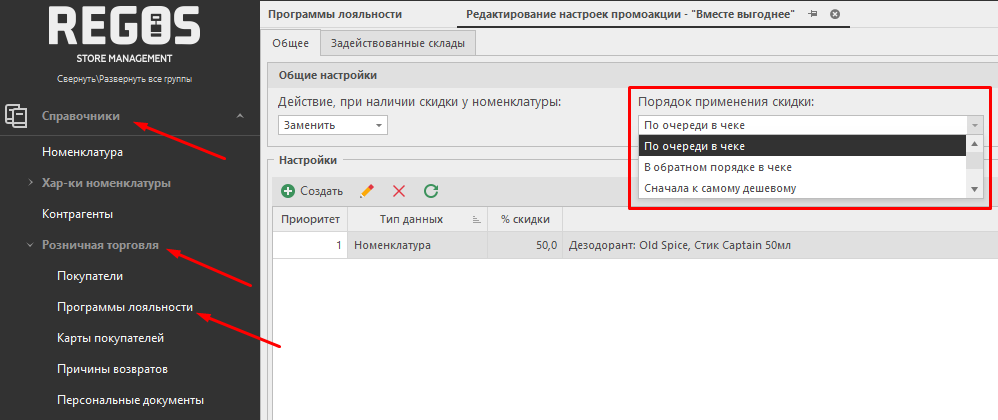Collapse the Розничная торговля section

[30, 244]
